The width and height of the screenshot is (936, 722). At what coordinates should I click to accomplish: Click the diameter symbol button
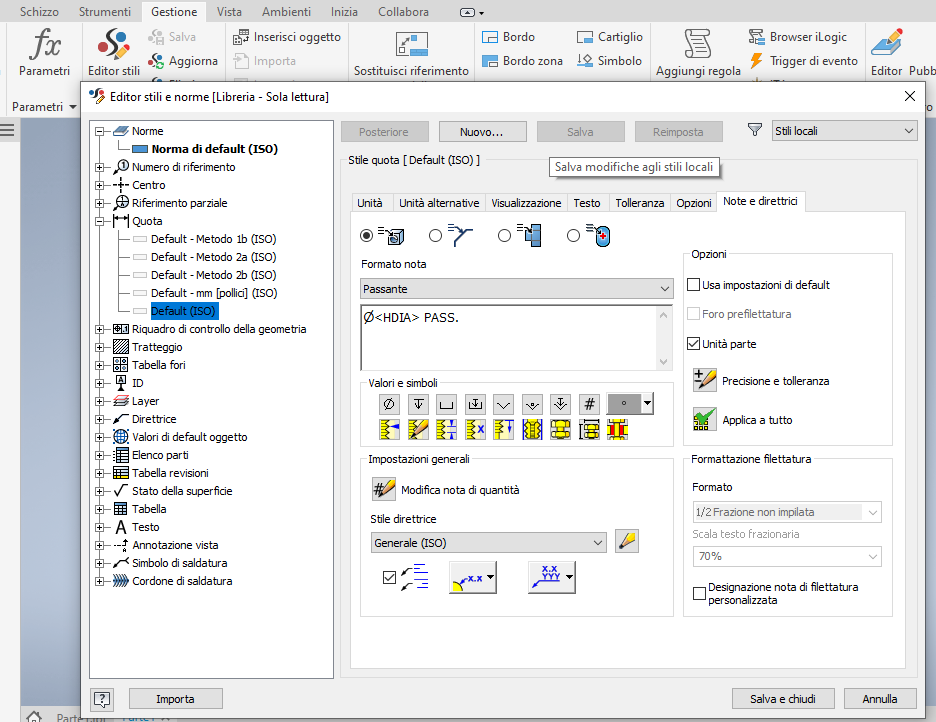(389, 404)
